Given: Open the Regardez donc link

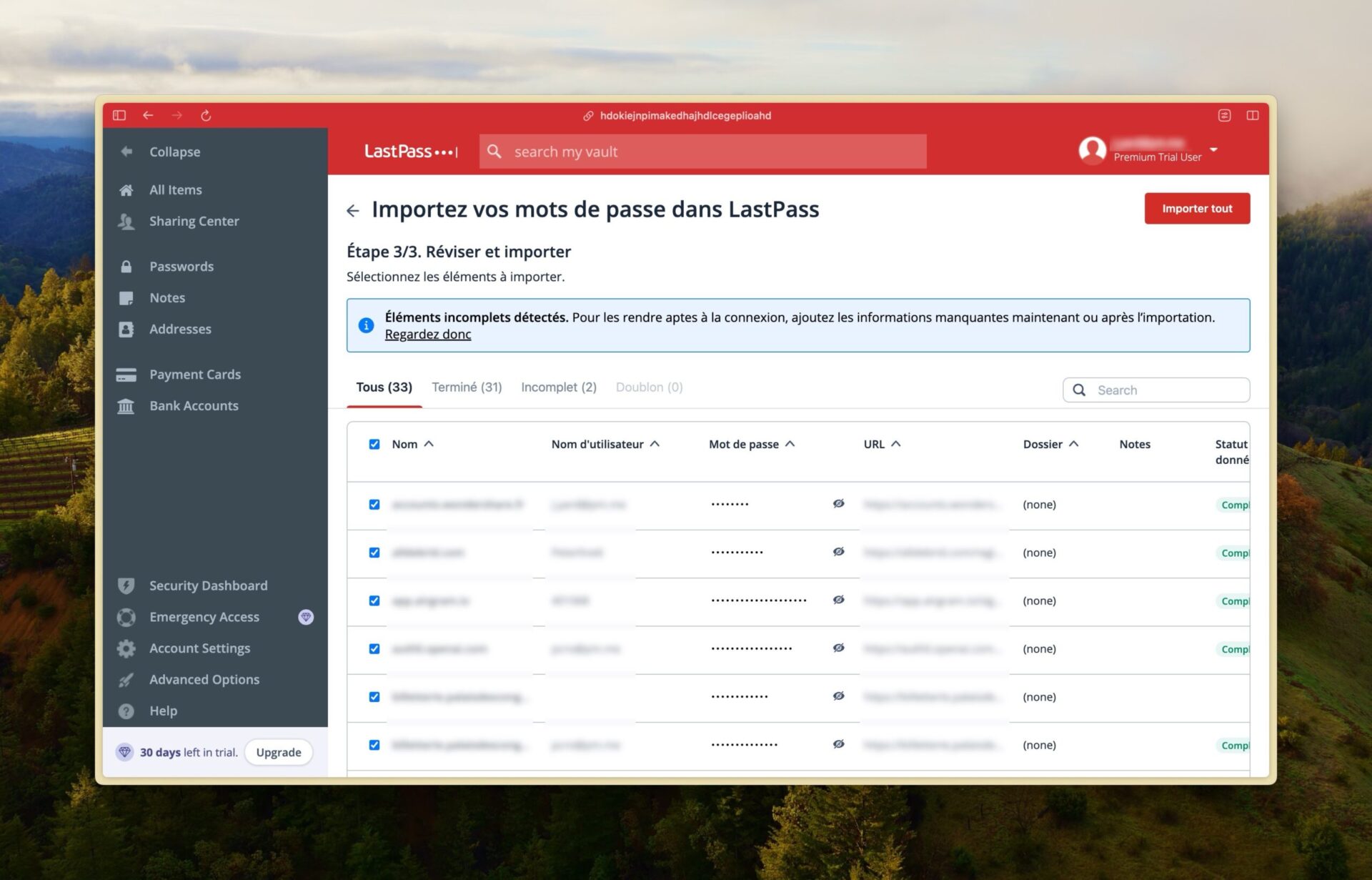Looking at the screenshot, I should tap(427, 335).
